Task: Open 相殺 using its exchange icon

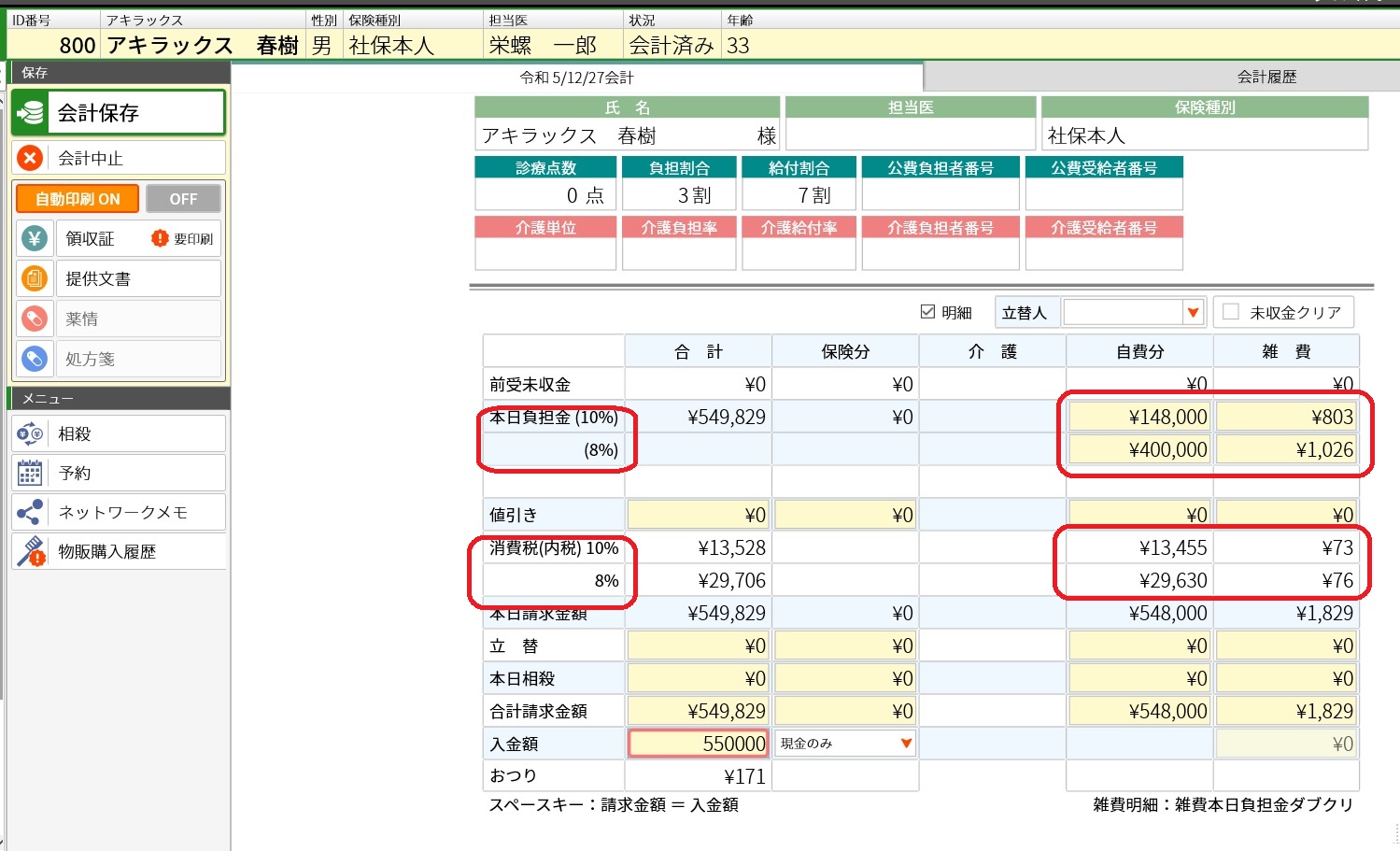Action: (30, 433)
